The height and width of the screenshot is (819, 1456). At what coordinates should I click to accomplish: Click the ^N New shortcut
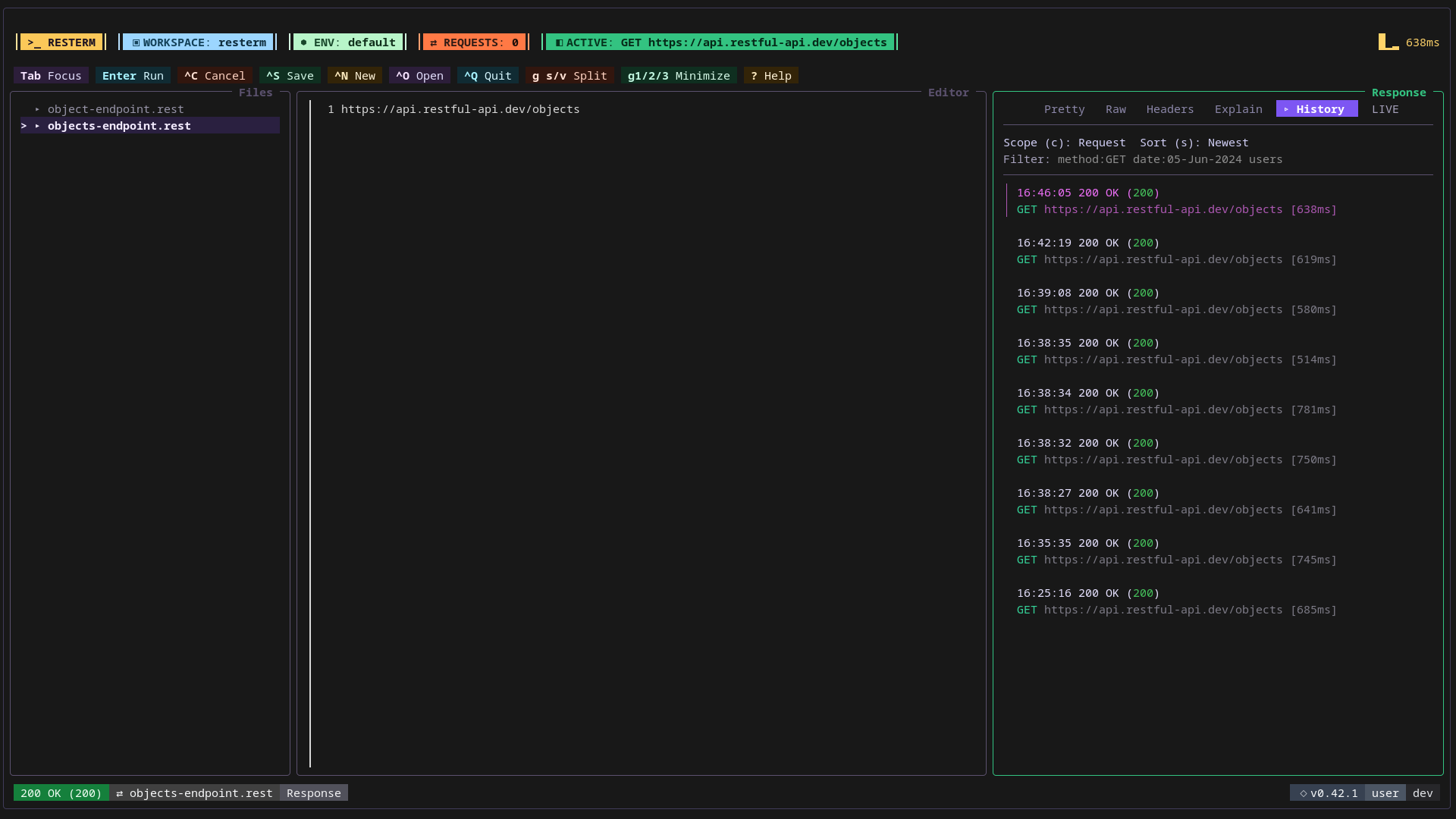pyautogui.click(x=355, y=76)
